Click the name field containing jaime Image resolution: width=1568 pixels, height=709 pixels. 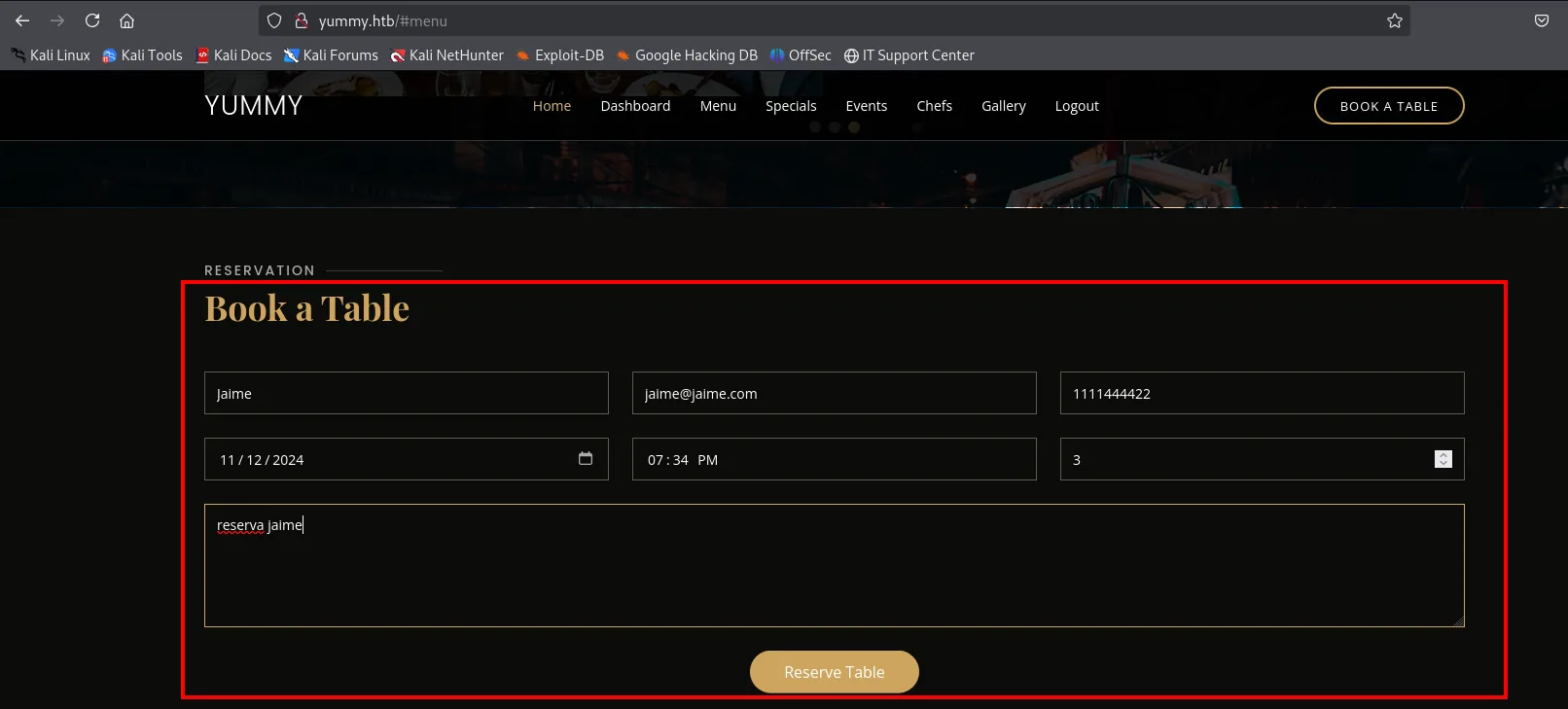pos(407,393)
